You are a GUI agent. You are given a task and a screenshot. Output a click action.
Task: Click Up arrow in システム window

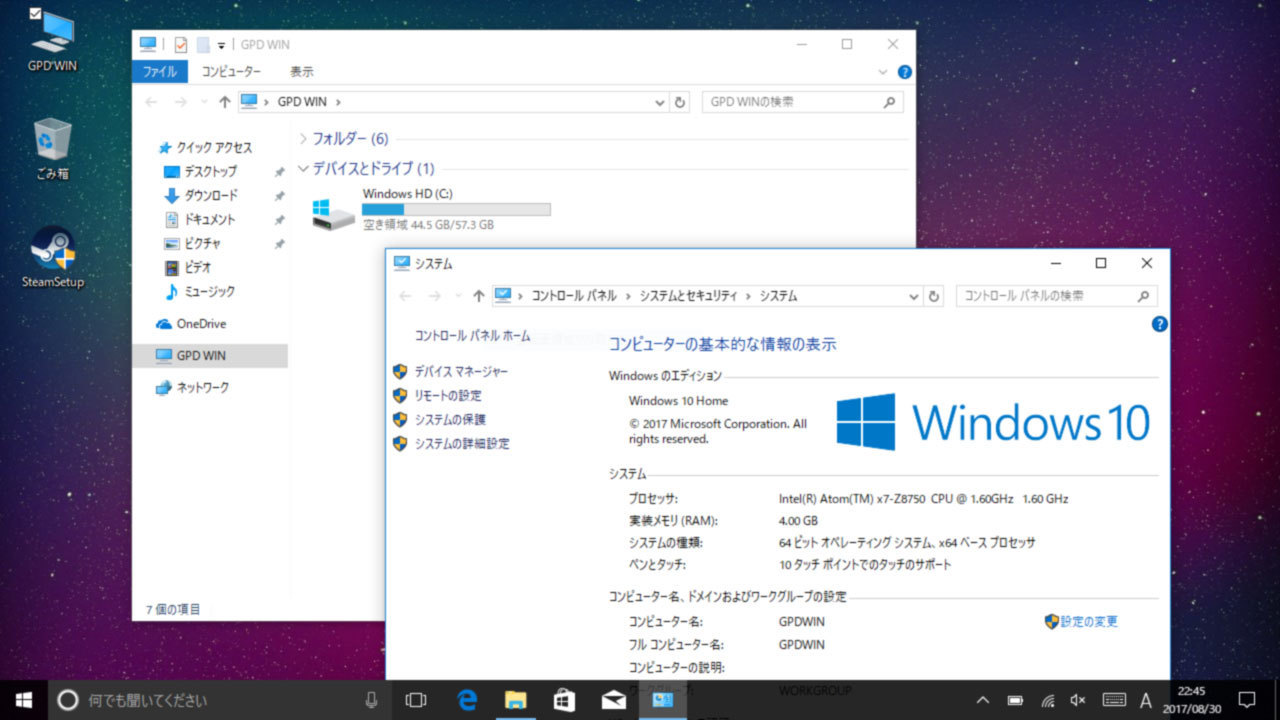[479, 296]
